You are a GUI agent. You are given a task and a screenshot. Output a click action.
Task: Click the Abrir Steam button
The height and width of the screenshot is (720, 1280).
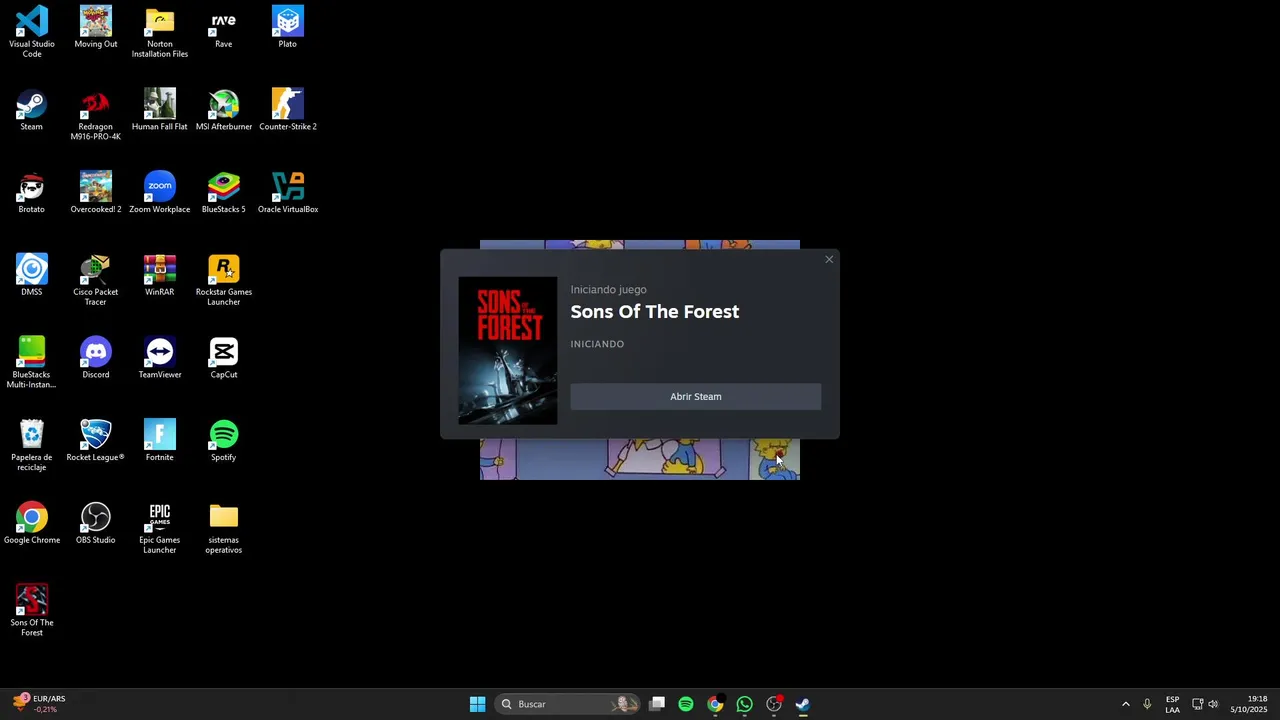coord(696,397)
